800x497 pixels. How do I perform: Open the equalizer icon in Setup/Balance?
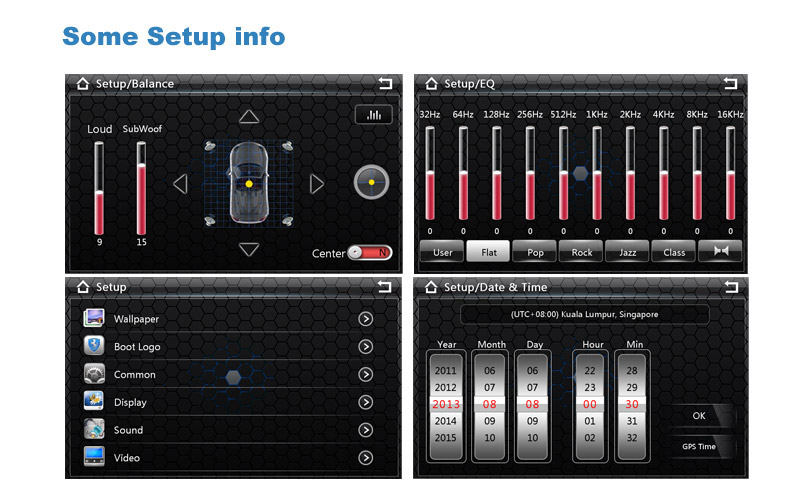(373, 115)
